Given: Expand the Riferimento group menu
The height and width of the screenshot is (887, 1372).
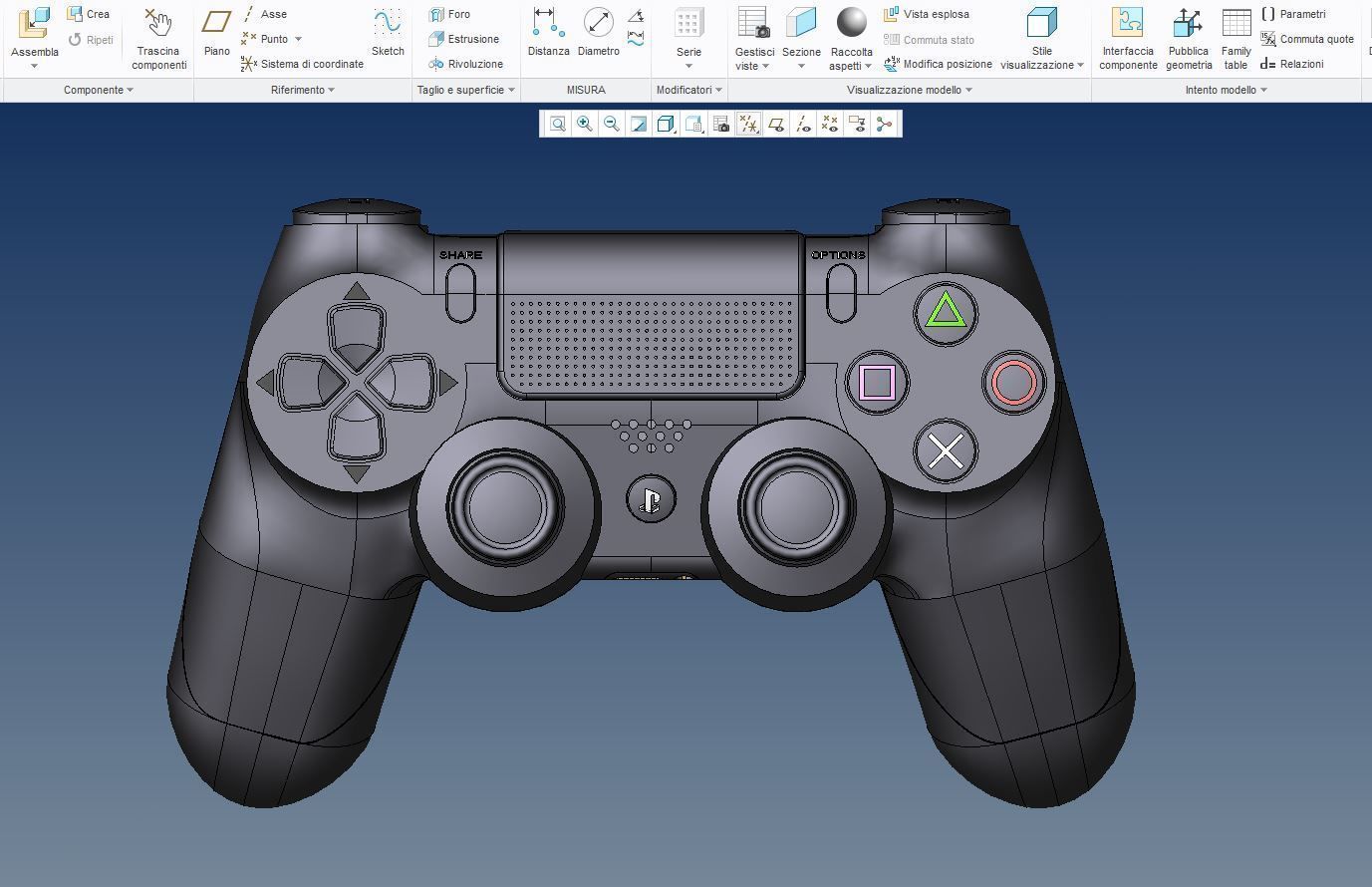Looking at the screenshot, I should tap(302, 90).
